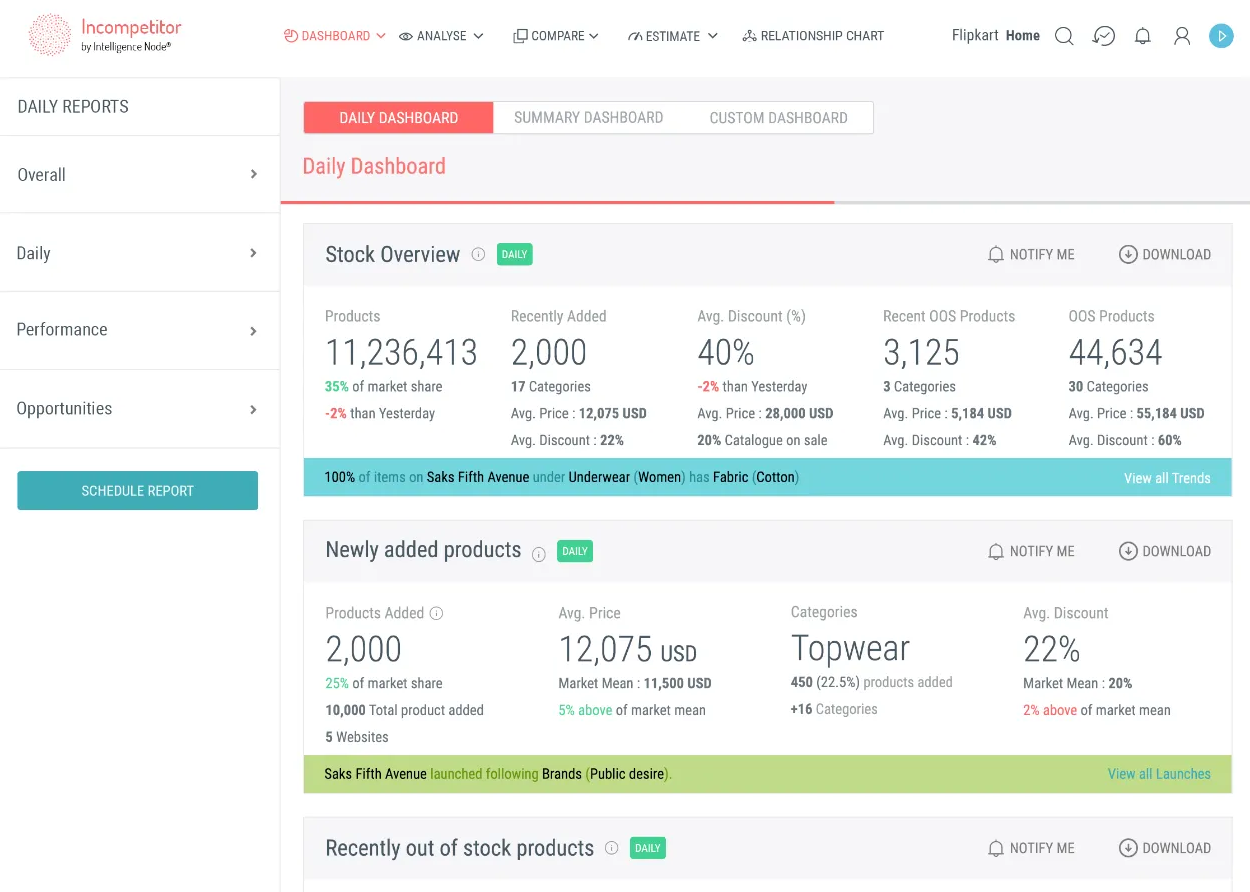This screenshot has height=892, width=1250.
Task: Switch to the Summary Dashboard tab
Action: (x=587, y=117)
